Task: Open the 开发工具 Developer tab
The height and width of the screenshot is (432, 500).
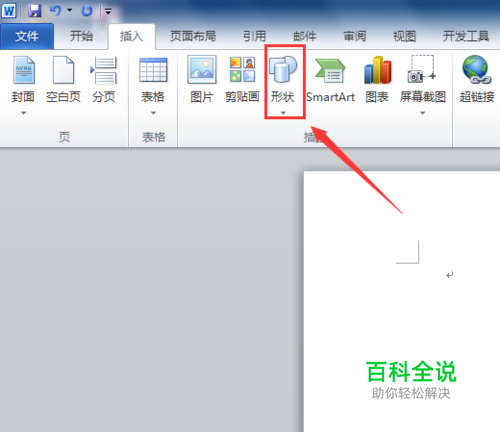Action: [x=466, y=36]
